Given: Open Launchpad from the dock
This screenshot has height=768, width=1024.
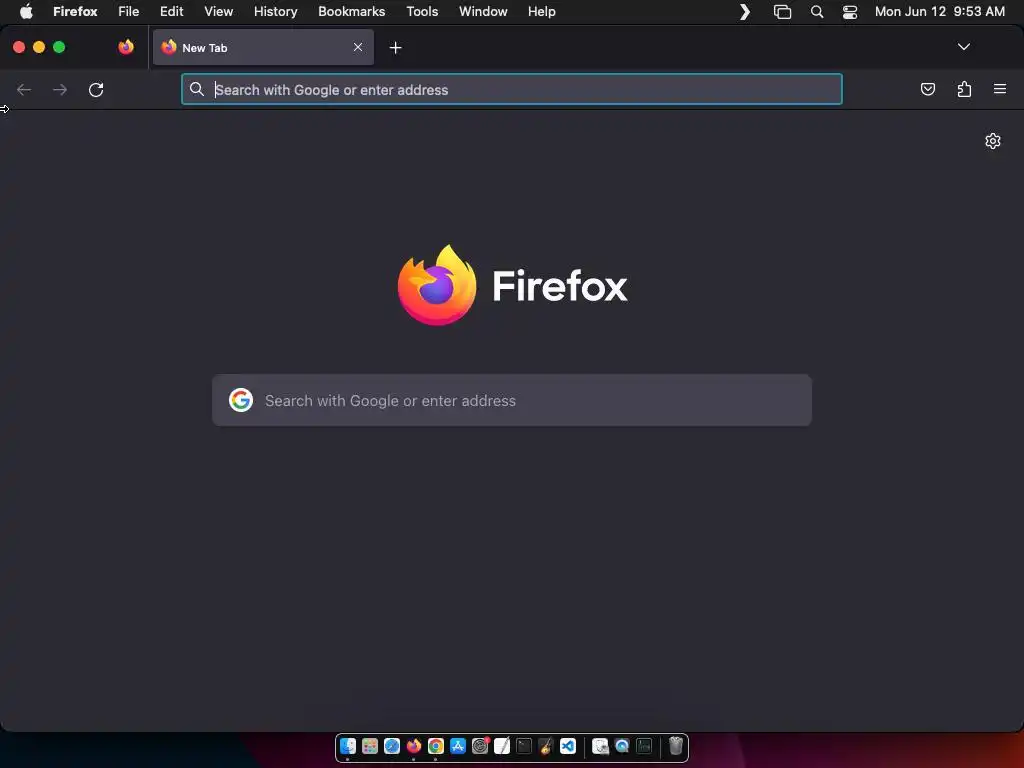Looking at the screenshot, I should tap(370, 746).
